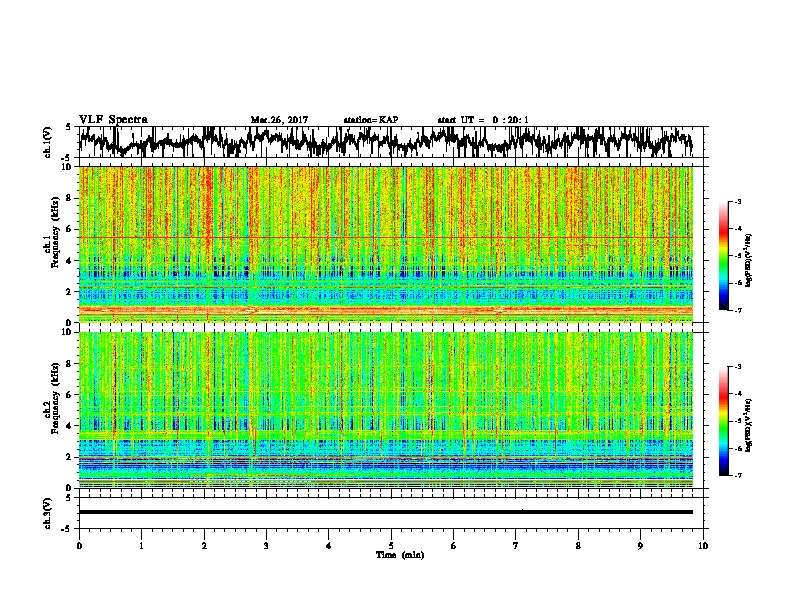Click time axis tick label "8"
This screenshot has height=612, width=792.
[x=578, y=546]
